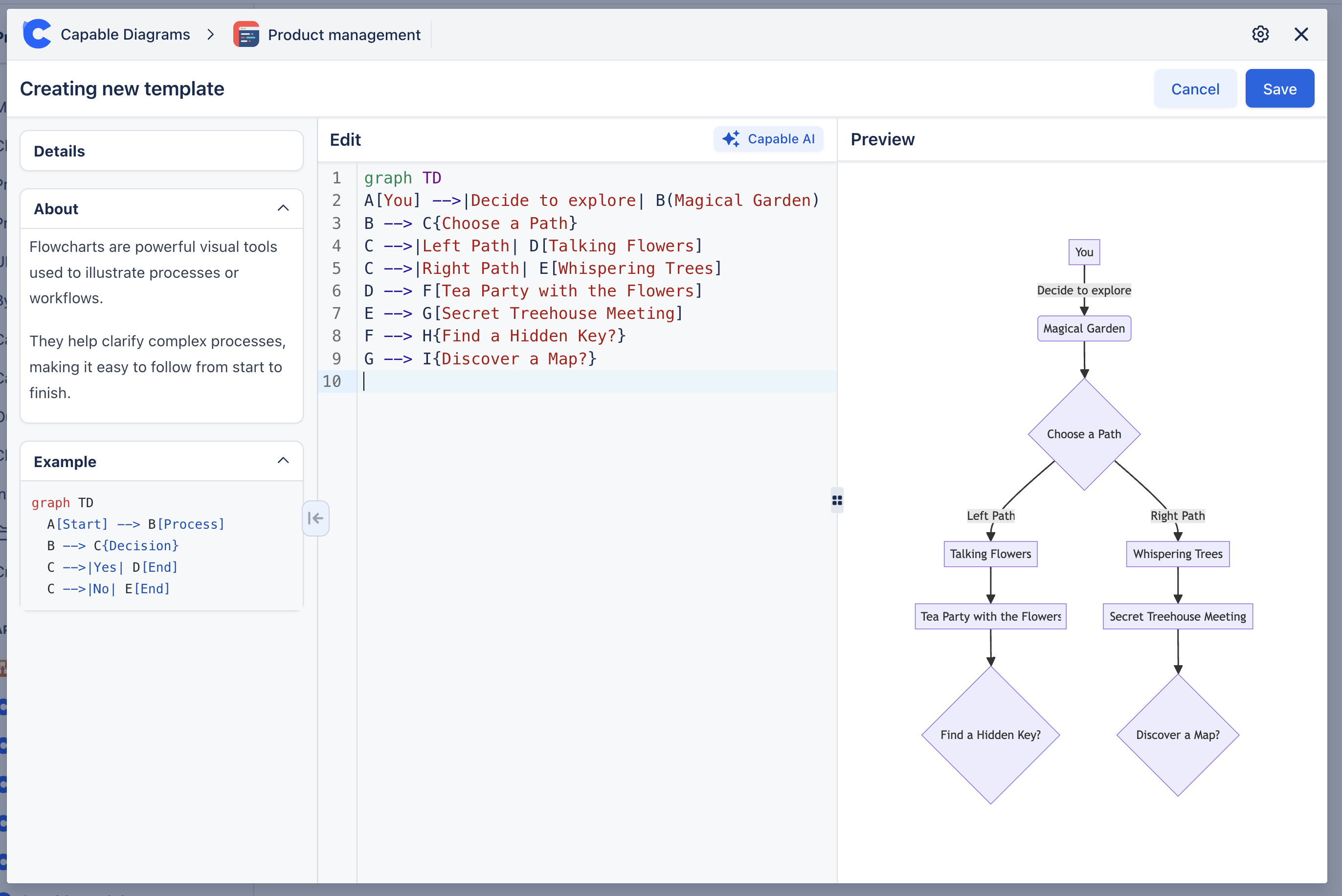Click the Capable AI sparkle icon
Screen dimensions: 1342x896
[x=731, y=139]
